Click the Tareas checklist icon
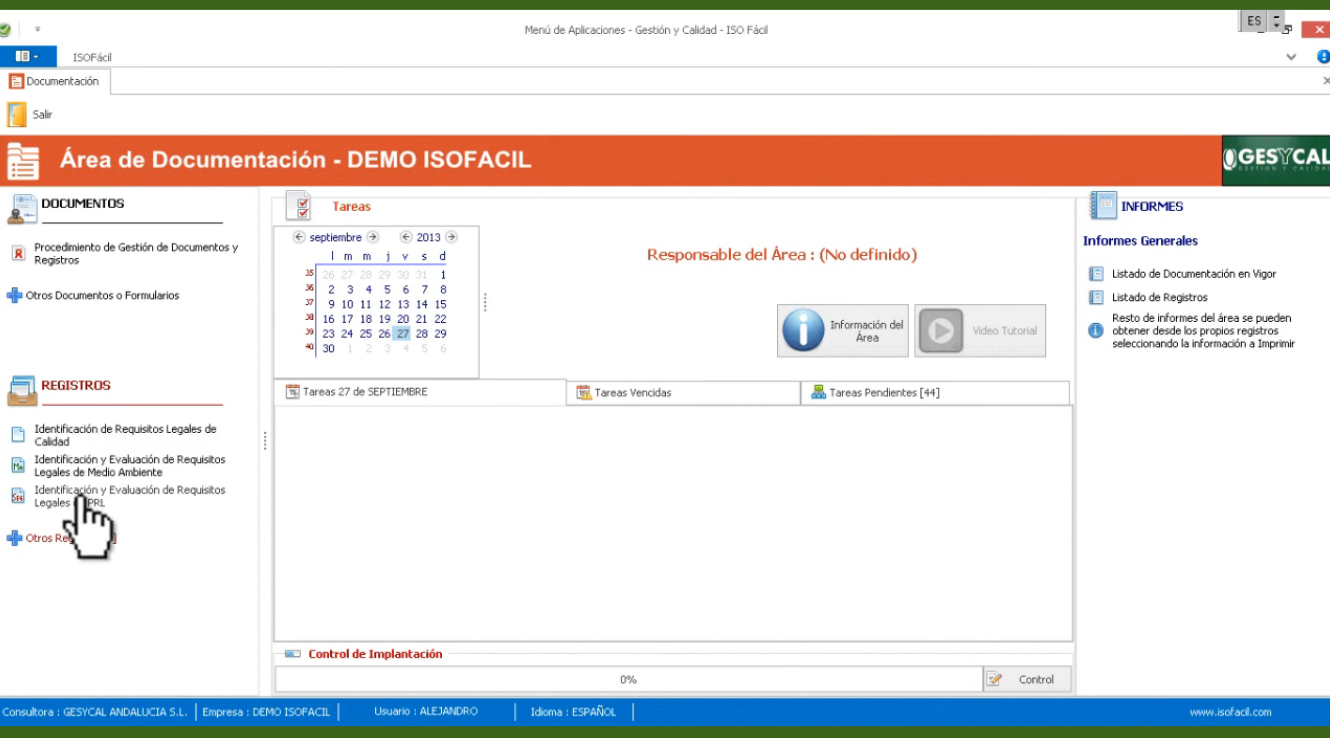The height and width of the screenshot is (738, 1330). pos(300,206)
